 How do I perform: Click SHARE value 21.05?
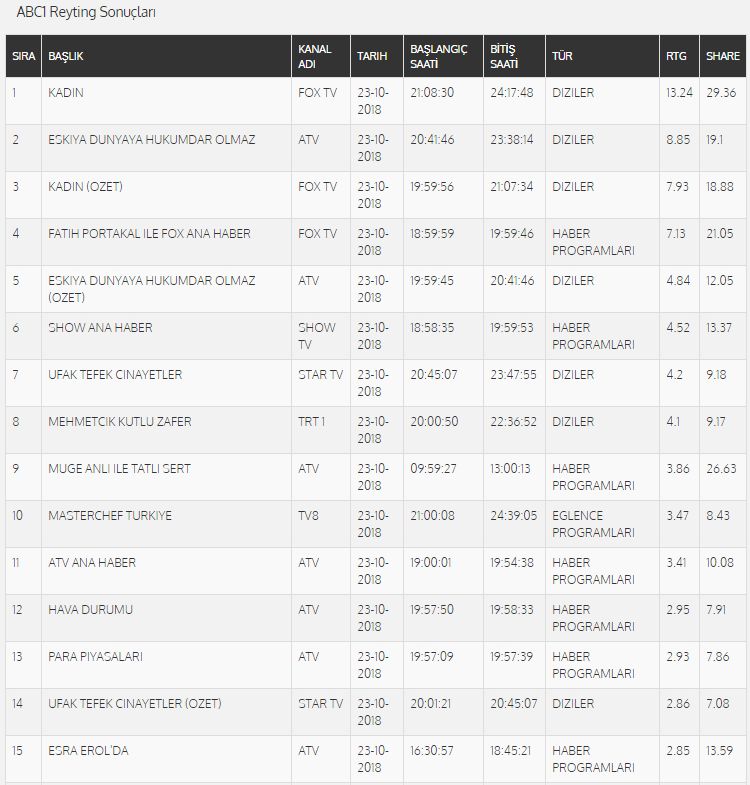720,234
